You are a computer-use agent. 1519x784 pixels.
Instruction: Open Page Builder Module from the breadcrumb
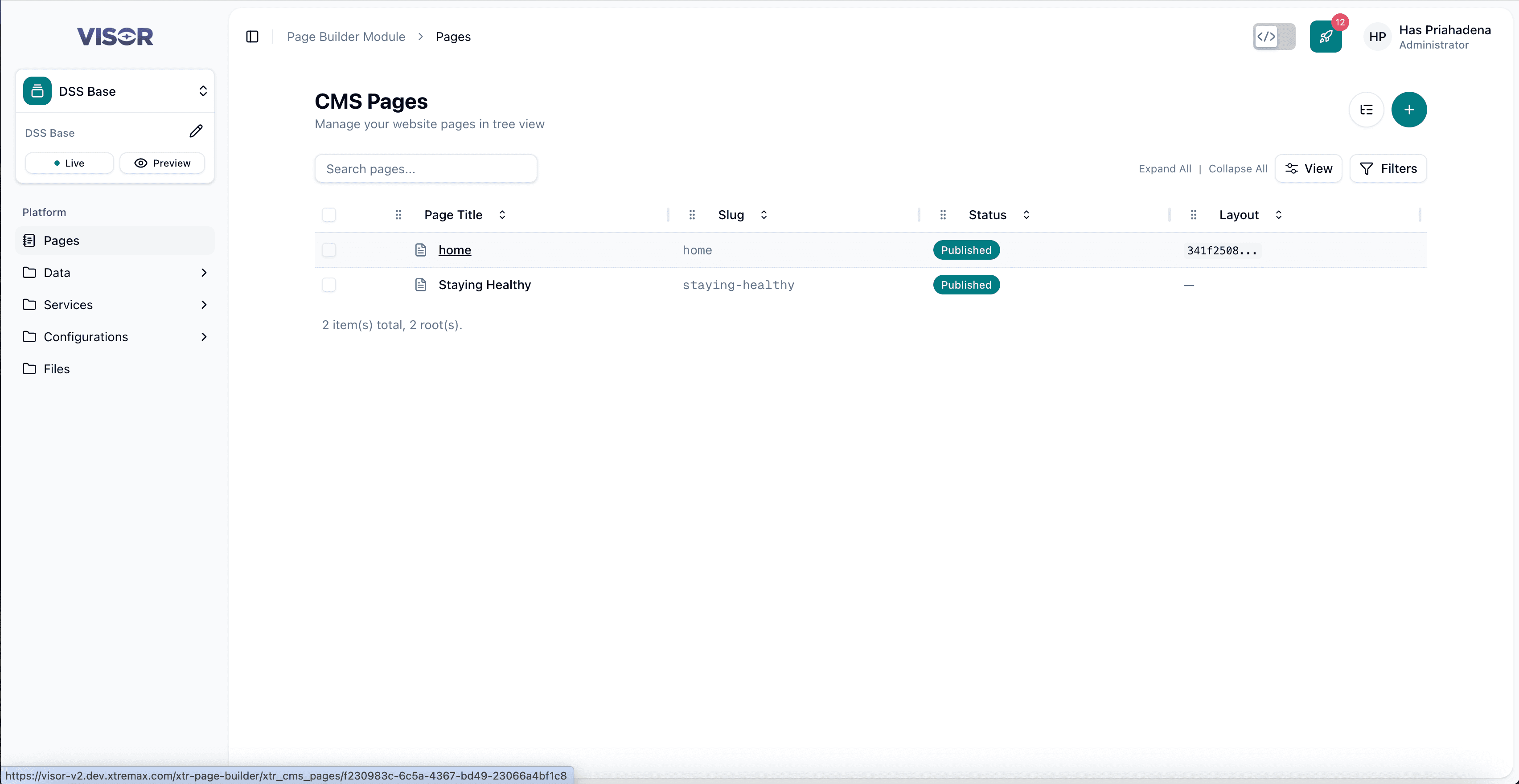(x=345, y=36)
